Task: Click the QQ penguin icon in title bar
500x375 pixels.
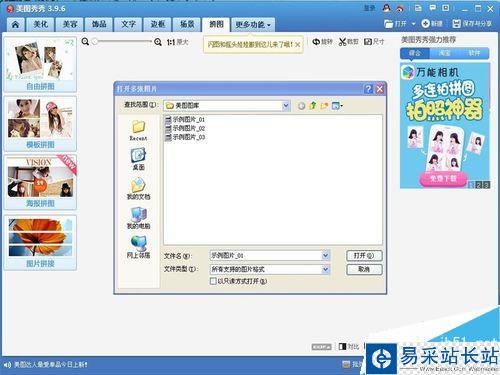Action: click(x=387, y=8)
